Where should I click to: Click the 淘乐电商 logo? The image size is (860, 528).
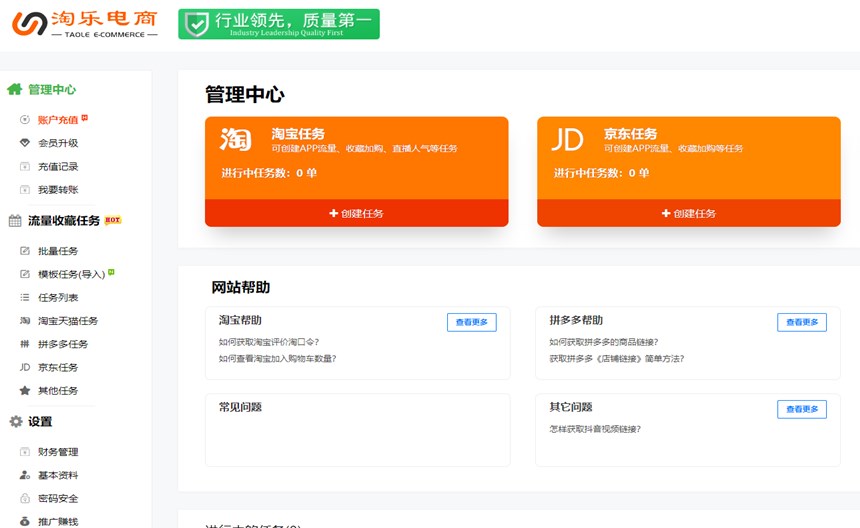[85, 24]
